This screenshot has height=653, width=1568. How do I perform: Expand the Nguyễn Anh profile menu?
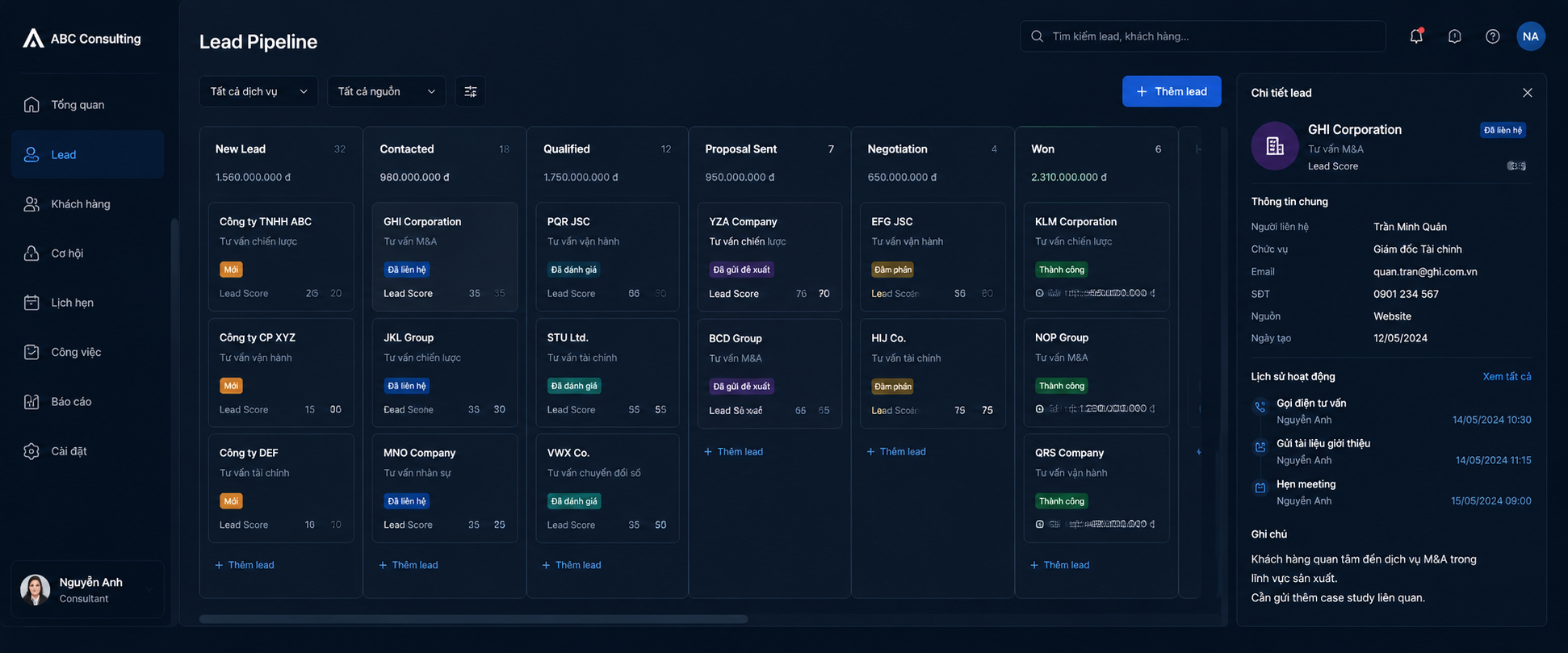coord(87,589)
